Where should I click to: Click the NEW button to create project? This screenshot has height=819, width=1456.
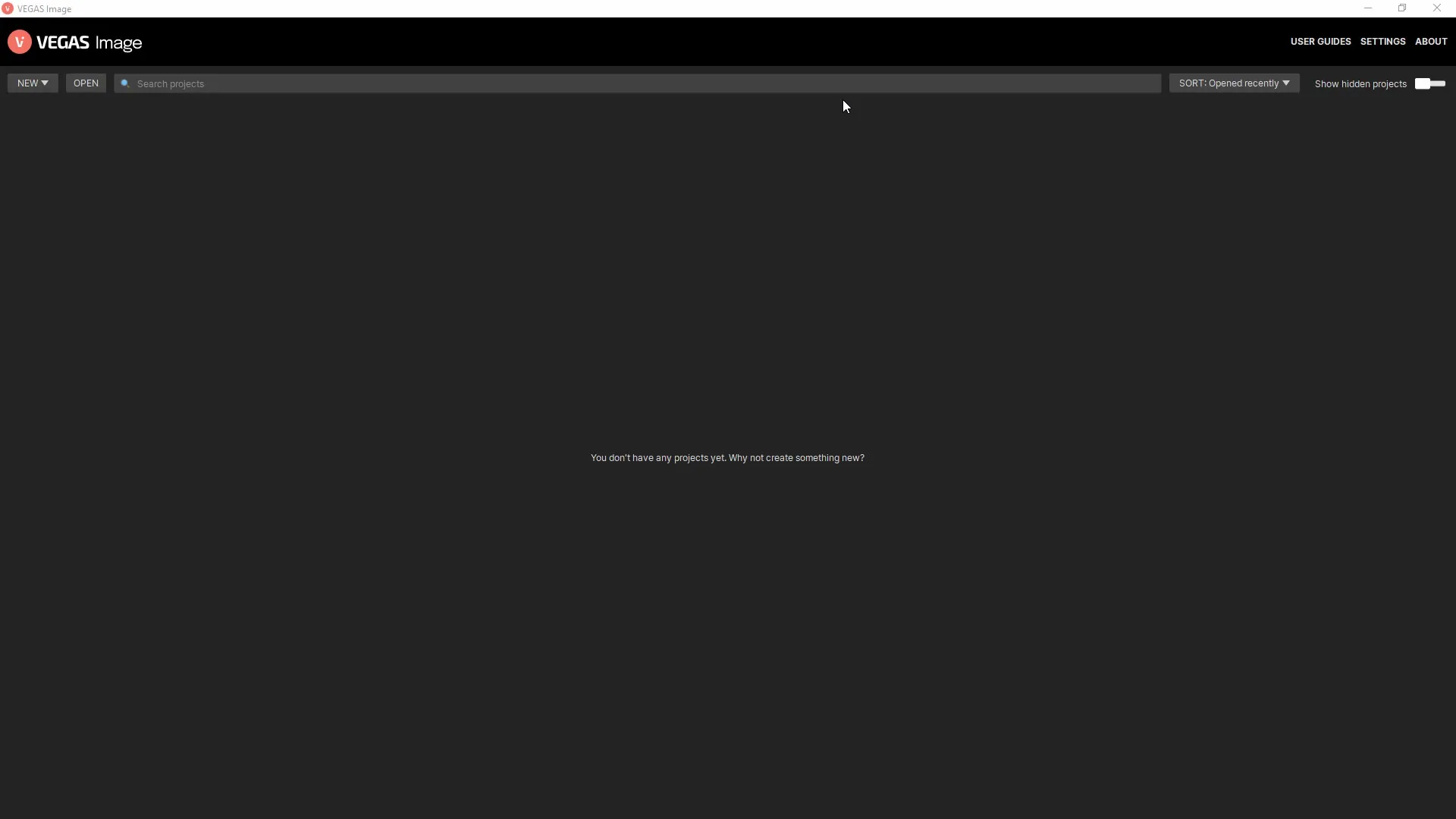click(32, 83)
